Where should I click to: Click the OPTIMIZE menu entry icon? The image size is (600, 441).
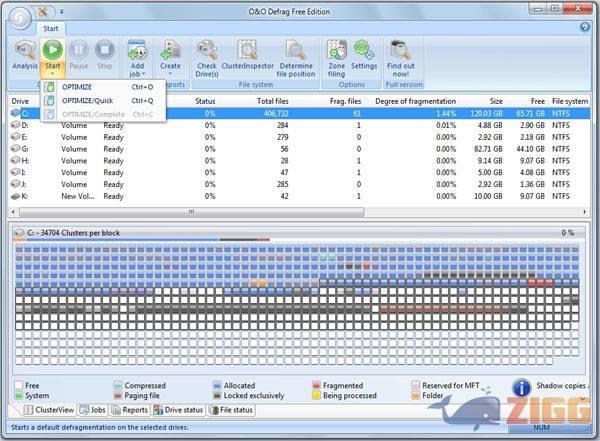point(49,87)
